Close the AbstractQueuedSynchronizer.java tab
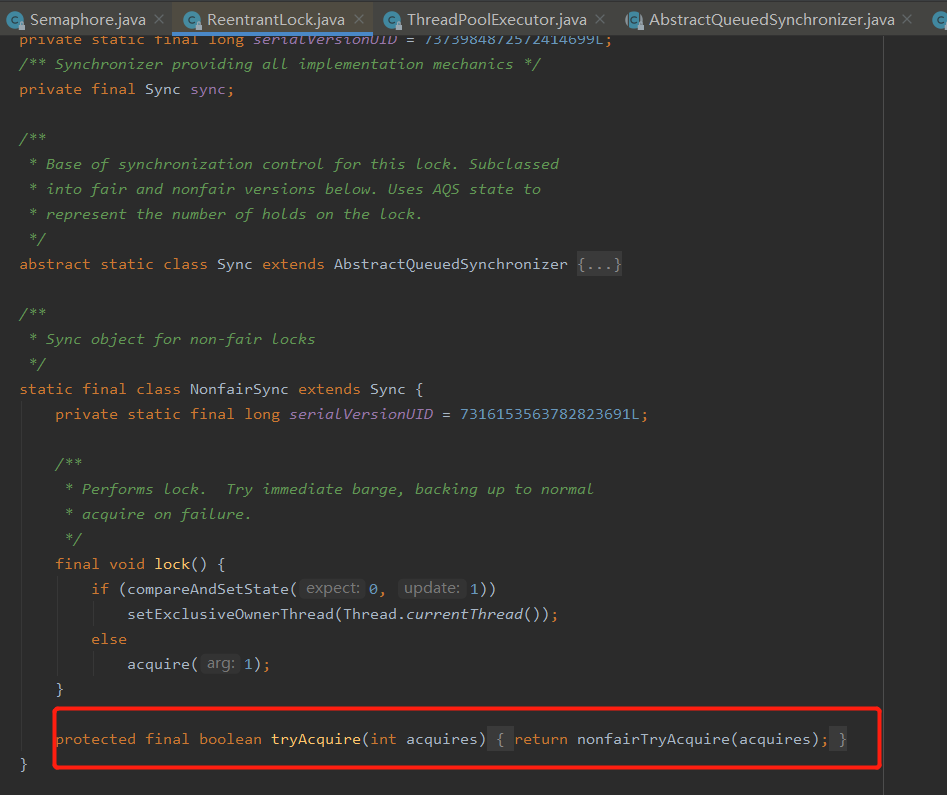The image size is (947, 795). click(x=907, y=19)
